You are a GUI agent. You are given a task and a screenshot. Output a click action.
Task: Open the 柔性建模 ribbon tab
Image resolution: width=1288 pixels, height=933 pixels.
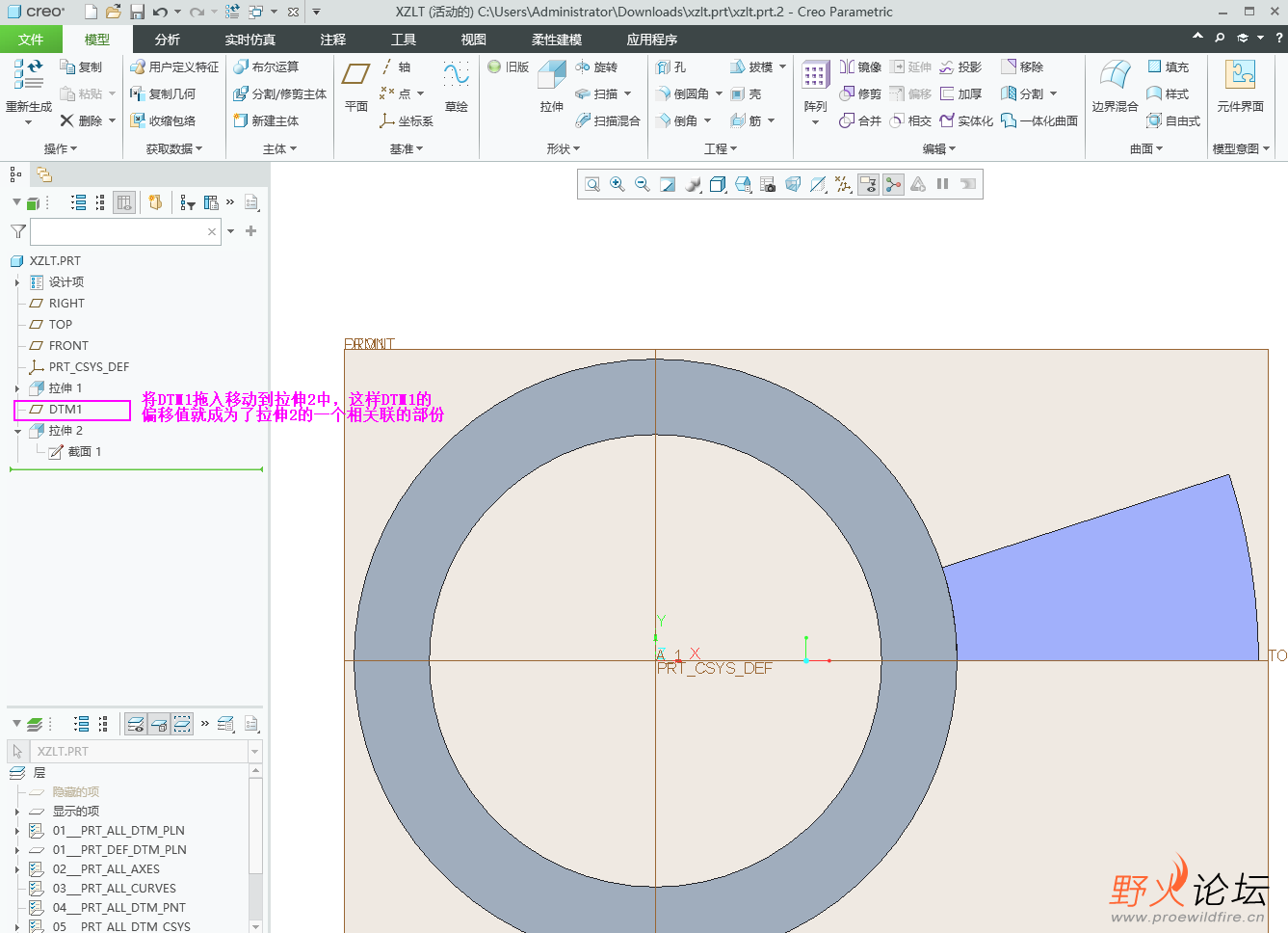[557, 40]
